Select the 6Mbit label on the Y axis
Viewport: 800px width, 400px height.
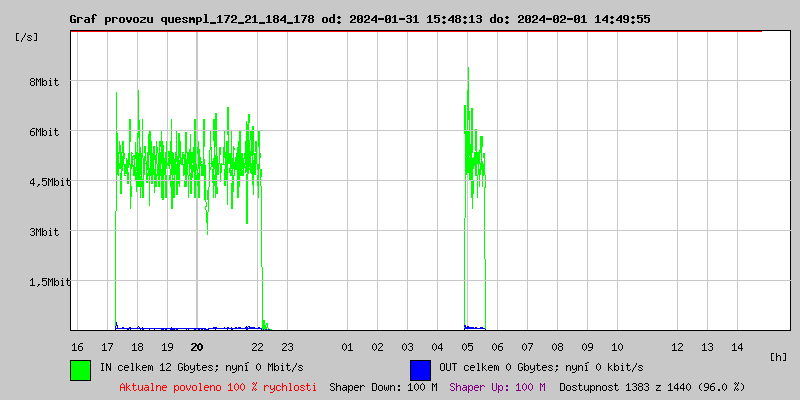coord(44,132)
